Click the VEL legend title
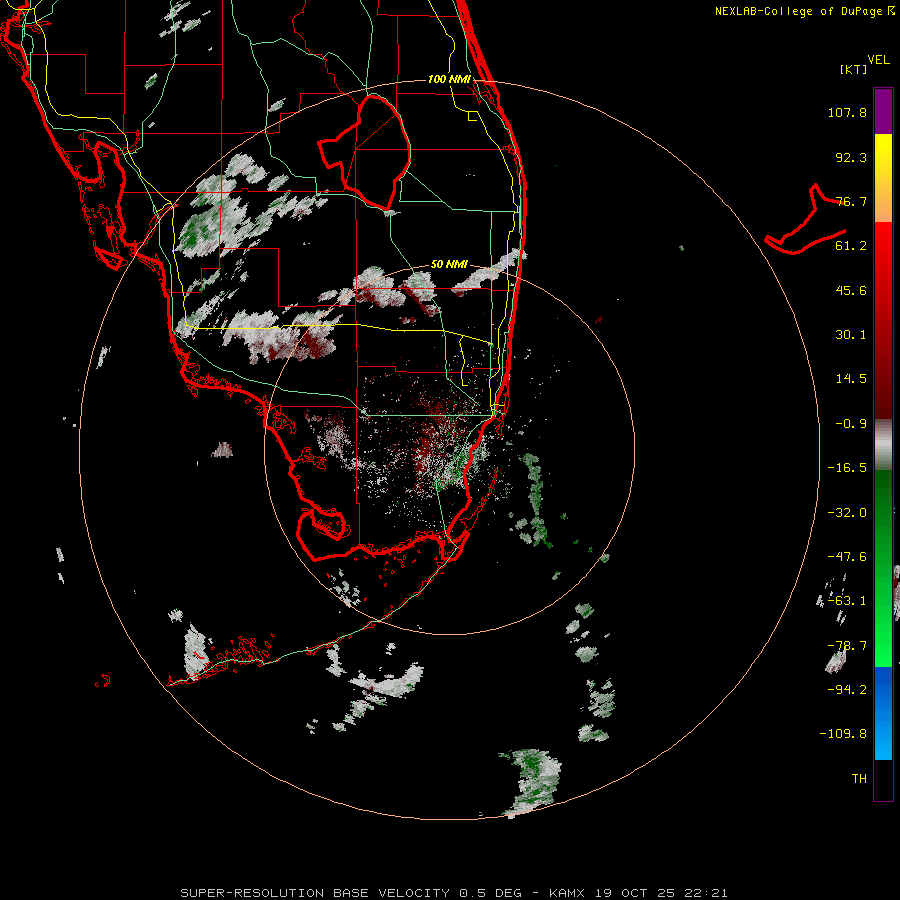 click(878, 60)
